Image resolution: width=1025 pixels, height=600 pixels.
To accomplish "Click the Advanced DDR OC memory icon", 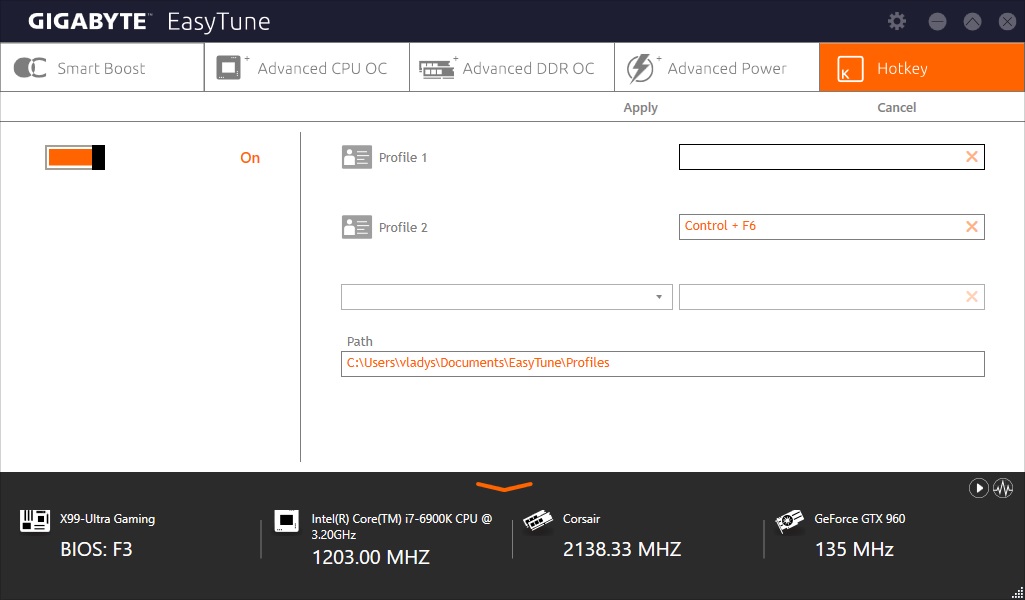I will tap(437, 69).
